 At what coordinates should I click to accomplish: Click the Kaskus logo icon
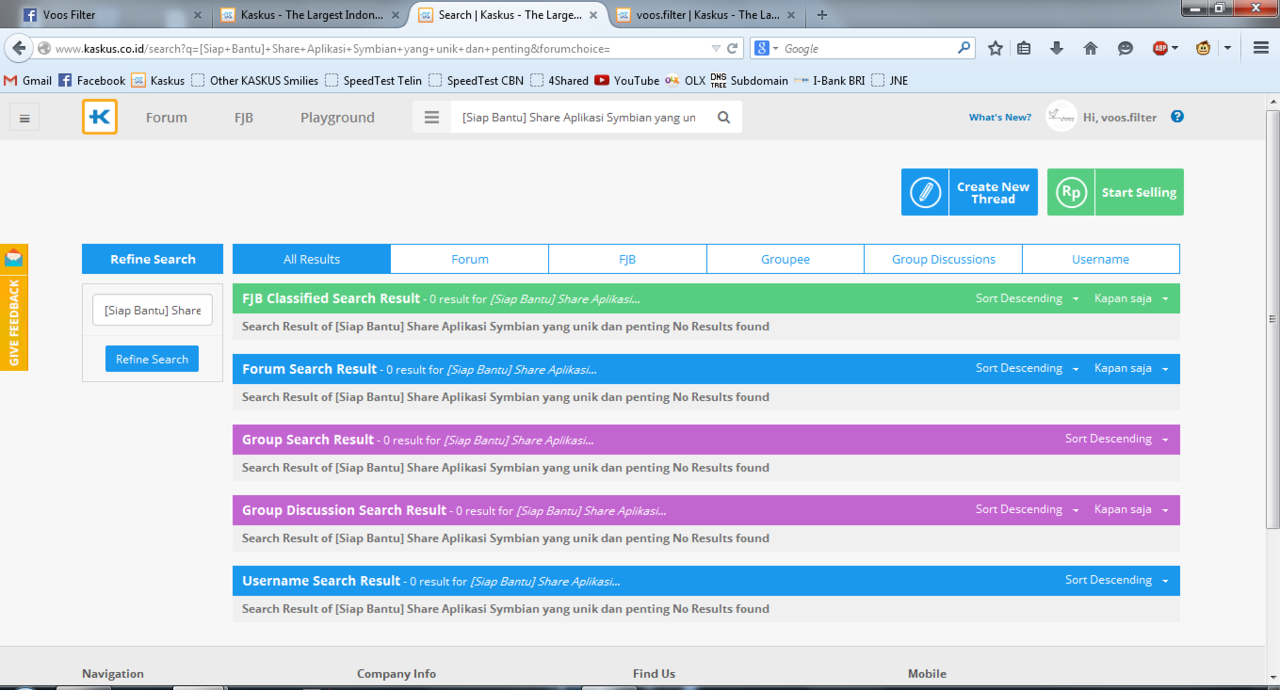(100, 117)
